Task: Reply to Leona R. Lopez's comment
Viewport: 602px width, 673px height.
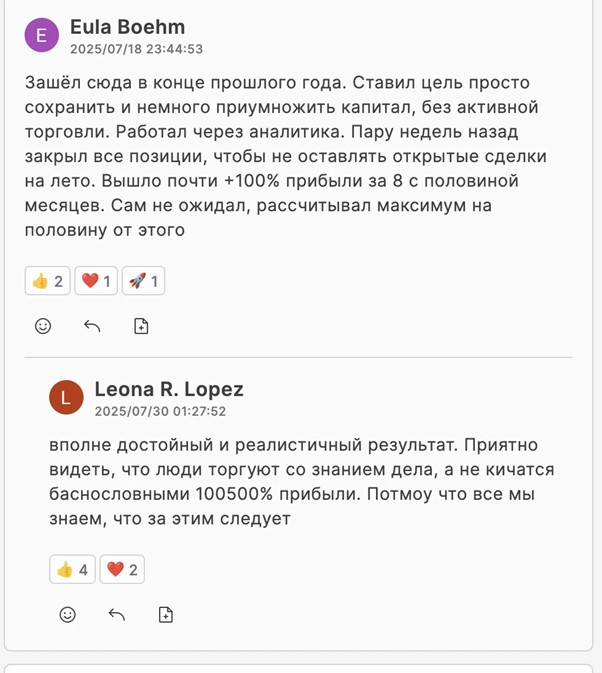Action: 117,614
